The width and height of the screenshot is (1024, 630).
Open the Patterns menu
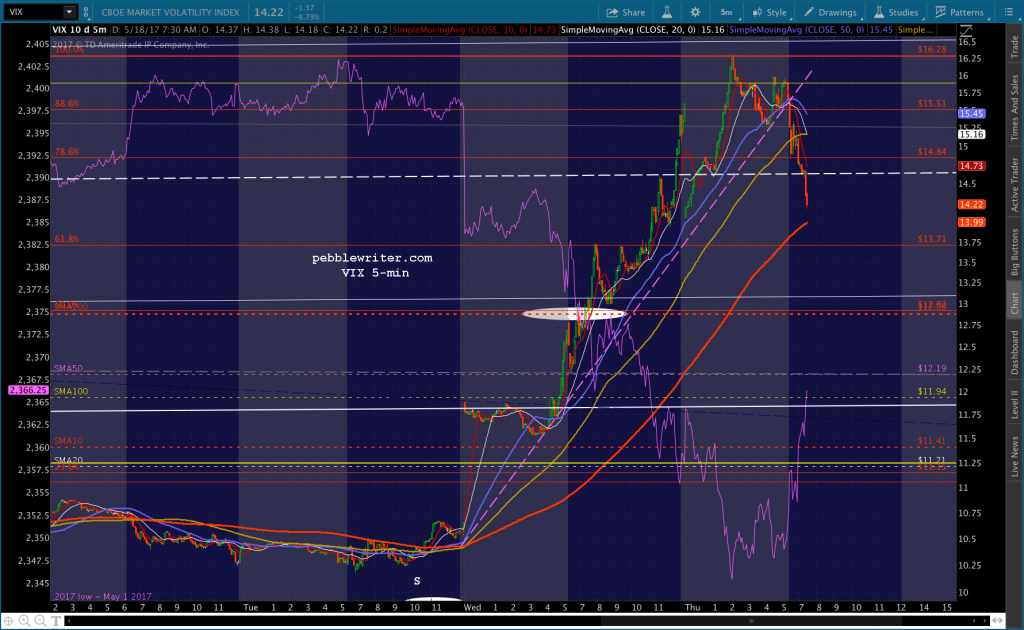click(959, 12)
